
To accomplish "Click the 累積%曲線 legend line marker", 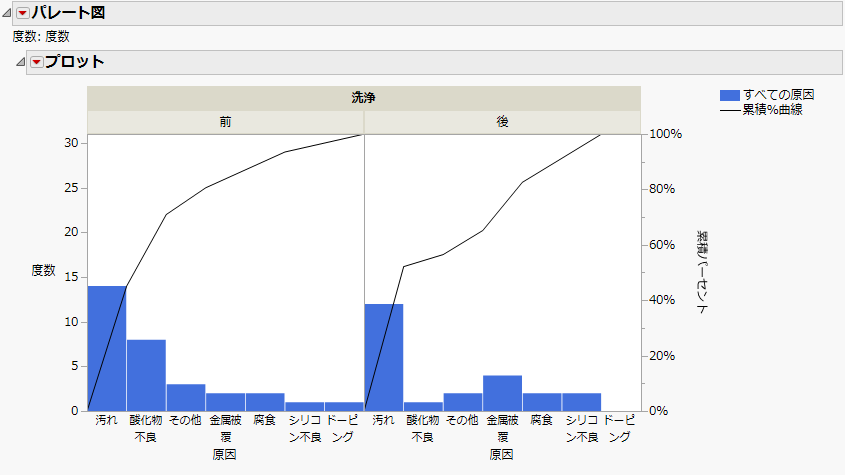I will point(731,111).
